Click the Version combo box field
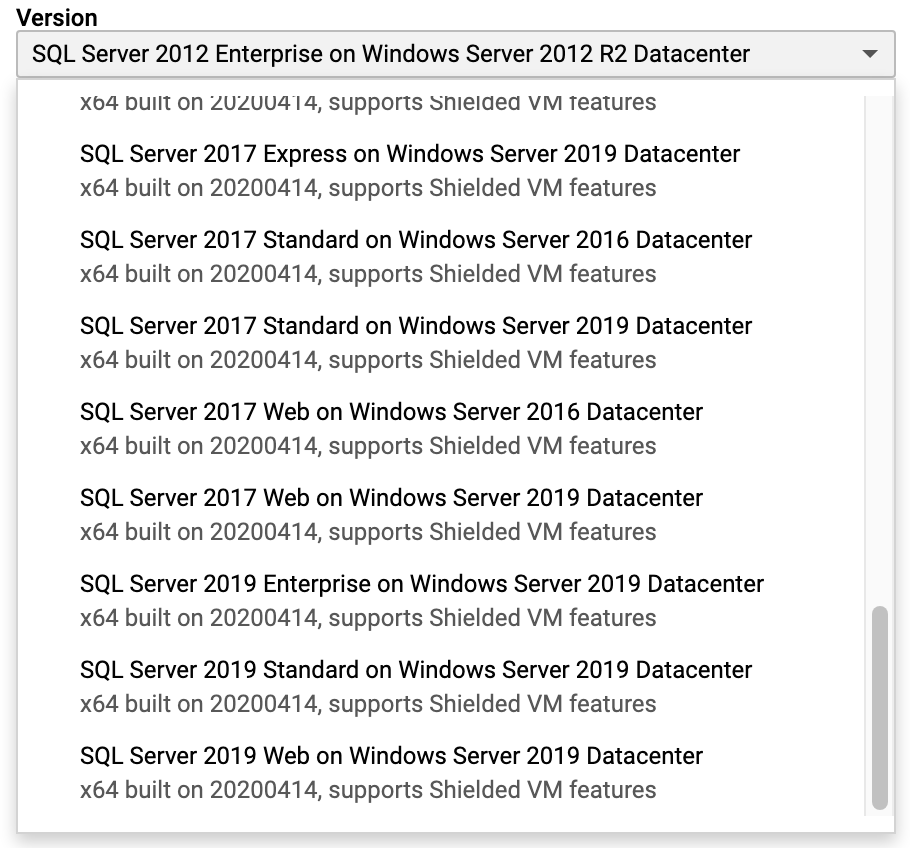 click(x=400, y=54)
